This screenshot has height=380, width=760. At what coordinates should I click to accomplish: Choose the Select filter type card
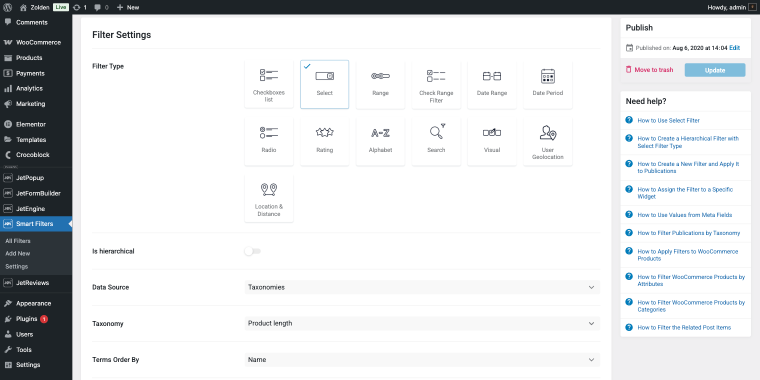click(x=325, y=84)
